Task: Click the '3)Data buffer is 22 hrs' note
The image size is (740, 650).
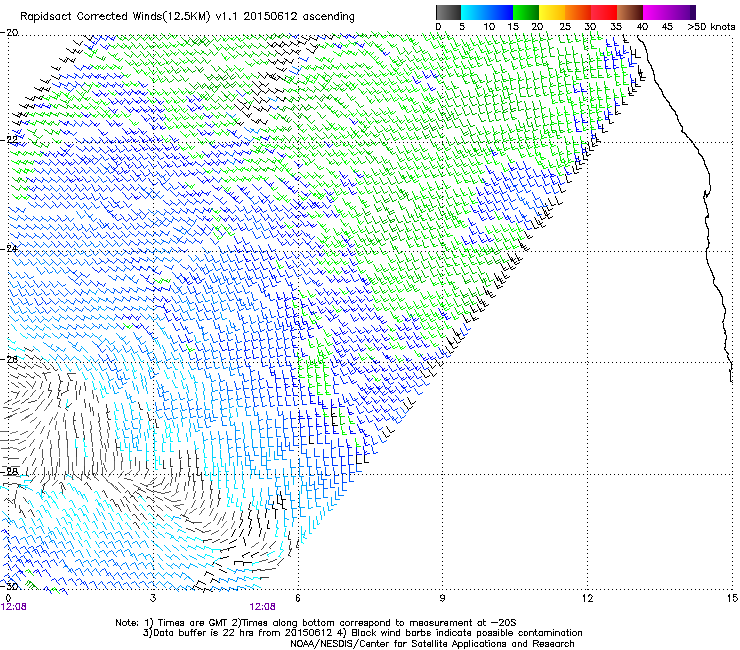Action: tap(197, 633)
